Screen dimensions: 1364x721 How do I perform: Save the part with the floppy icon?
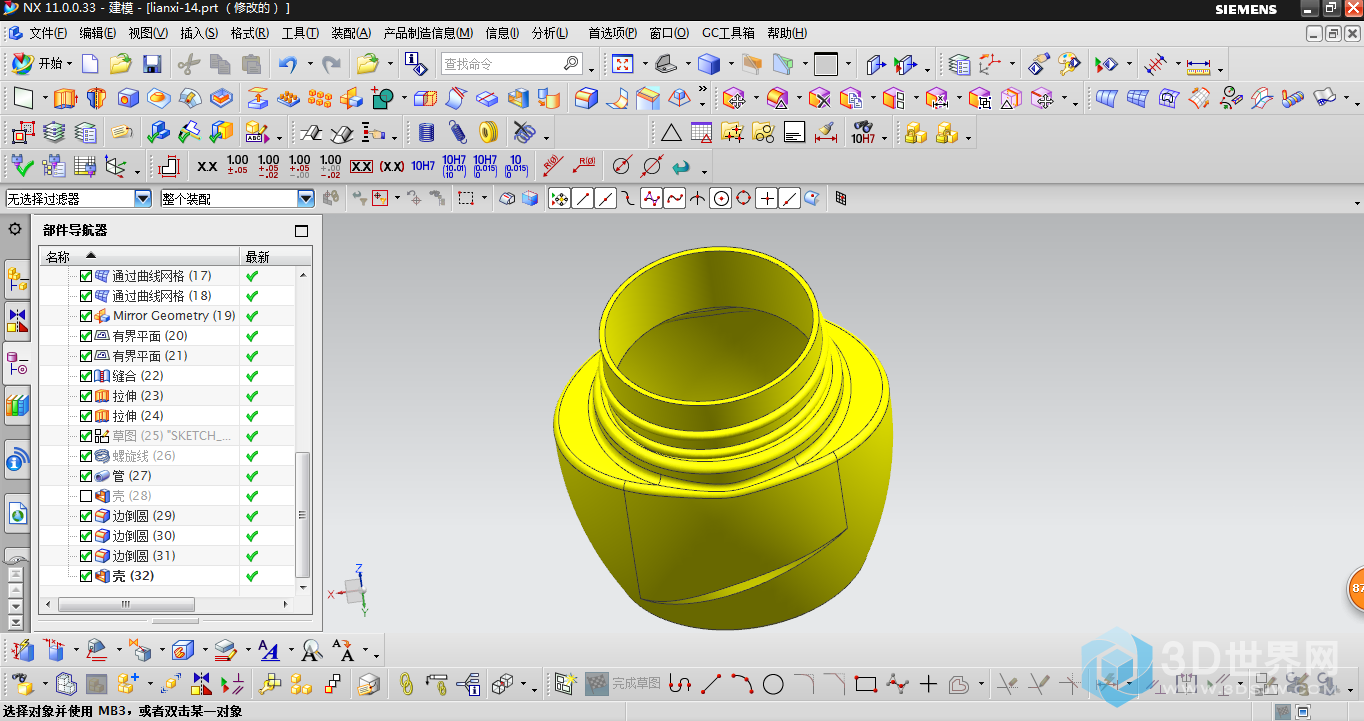point(152,65)
